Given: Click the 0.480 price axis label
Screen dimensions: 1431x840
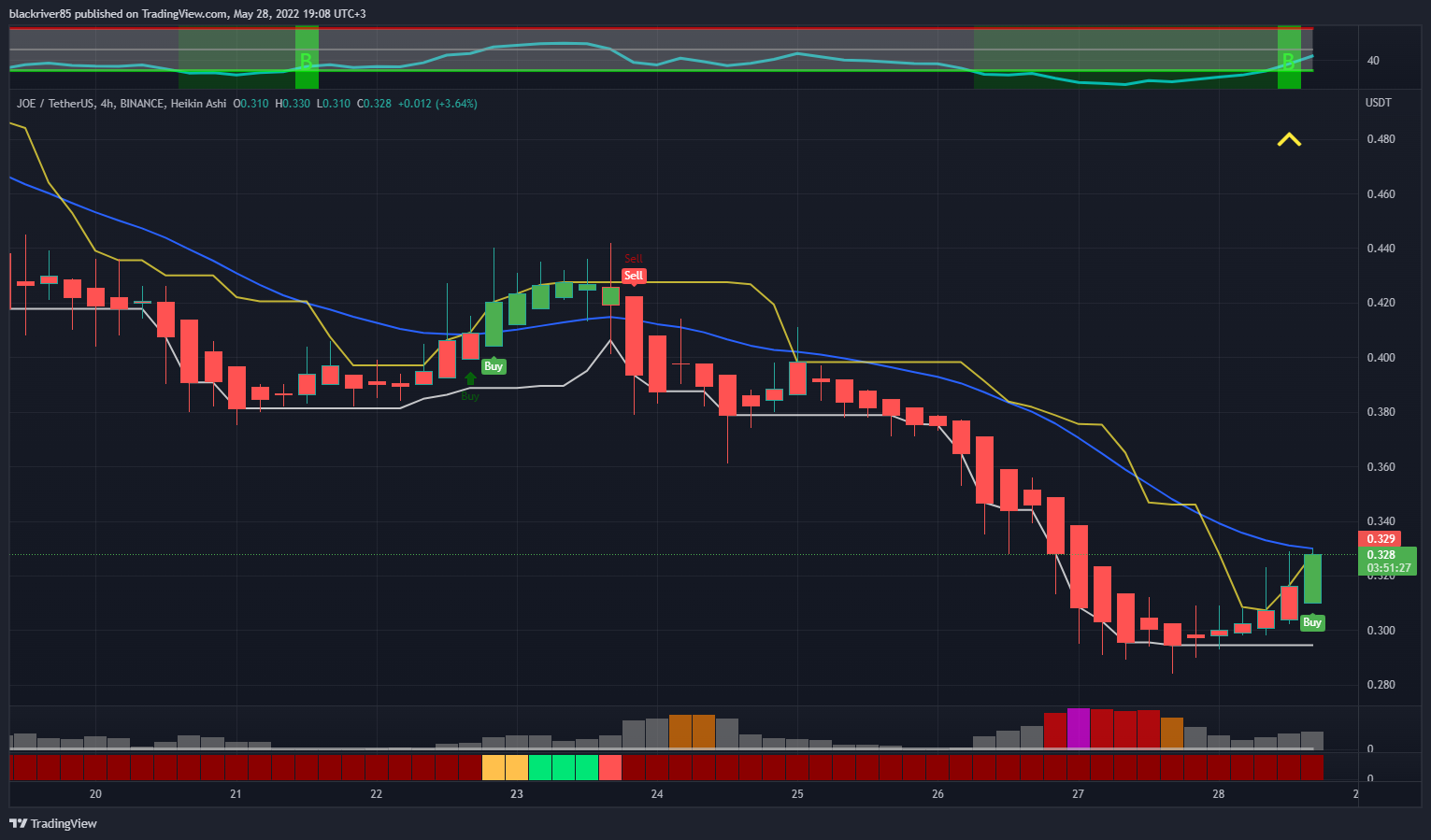Looking at the screenshot, I should [x=1381, y=139].
